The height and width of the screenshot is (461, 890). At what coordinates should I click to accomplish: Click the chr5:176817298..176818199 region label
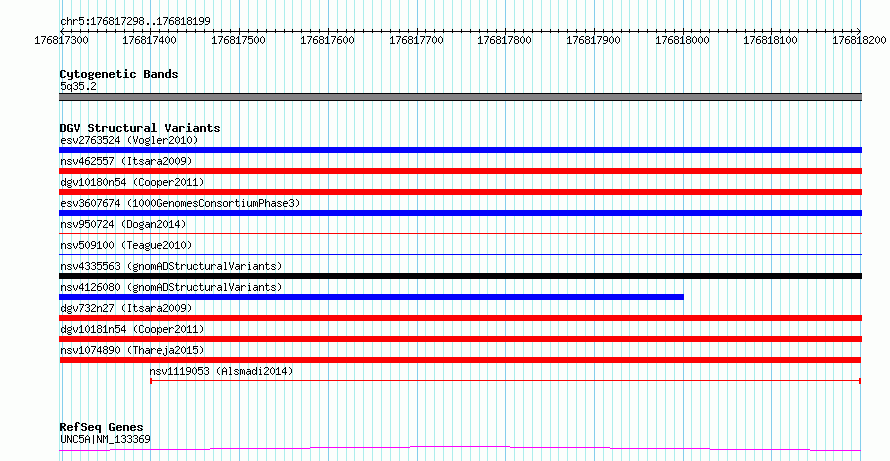pos(135,21)
